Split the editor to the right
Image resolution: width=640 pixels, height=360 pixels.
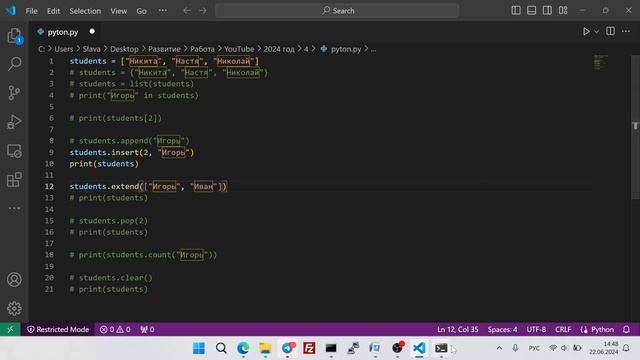tap(610, 31)
